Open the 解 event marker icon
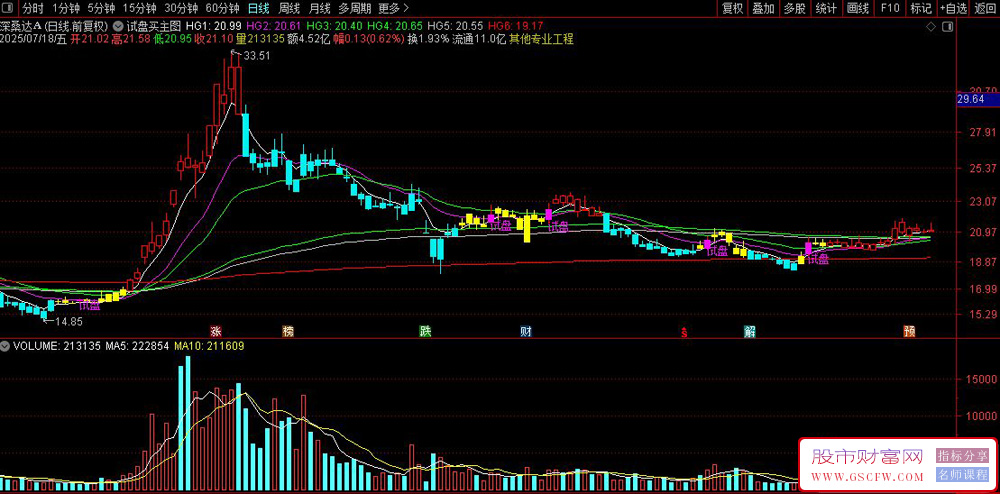Screen dimensions: 1000x494 [749, 331]
